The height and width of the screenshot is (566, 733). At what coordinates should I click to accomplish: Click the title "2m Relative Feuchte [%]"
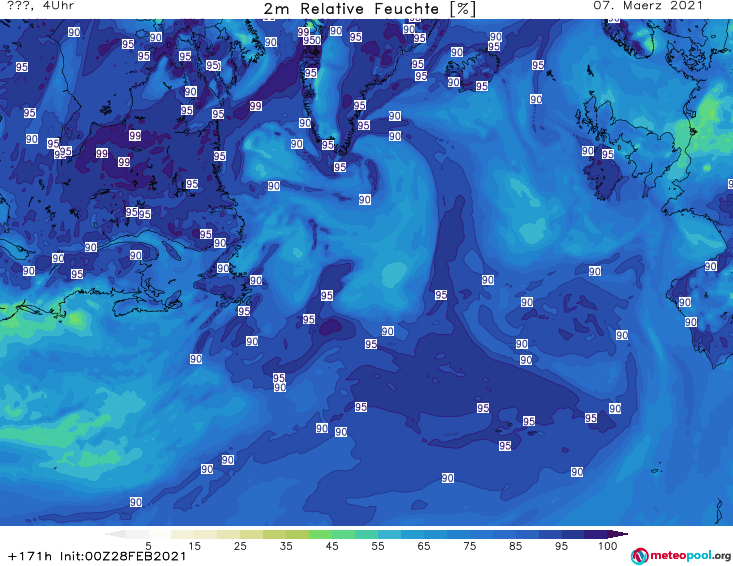click(370, 9)
